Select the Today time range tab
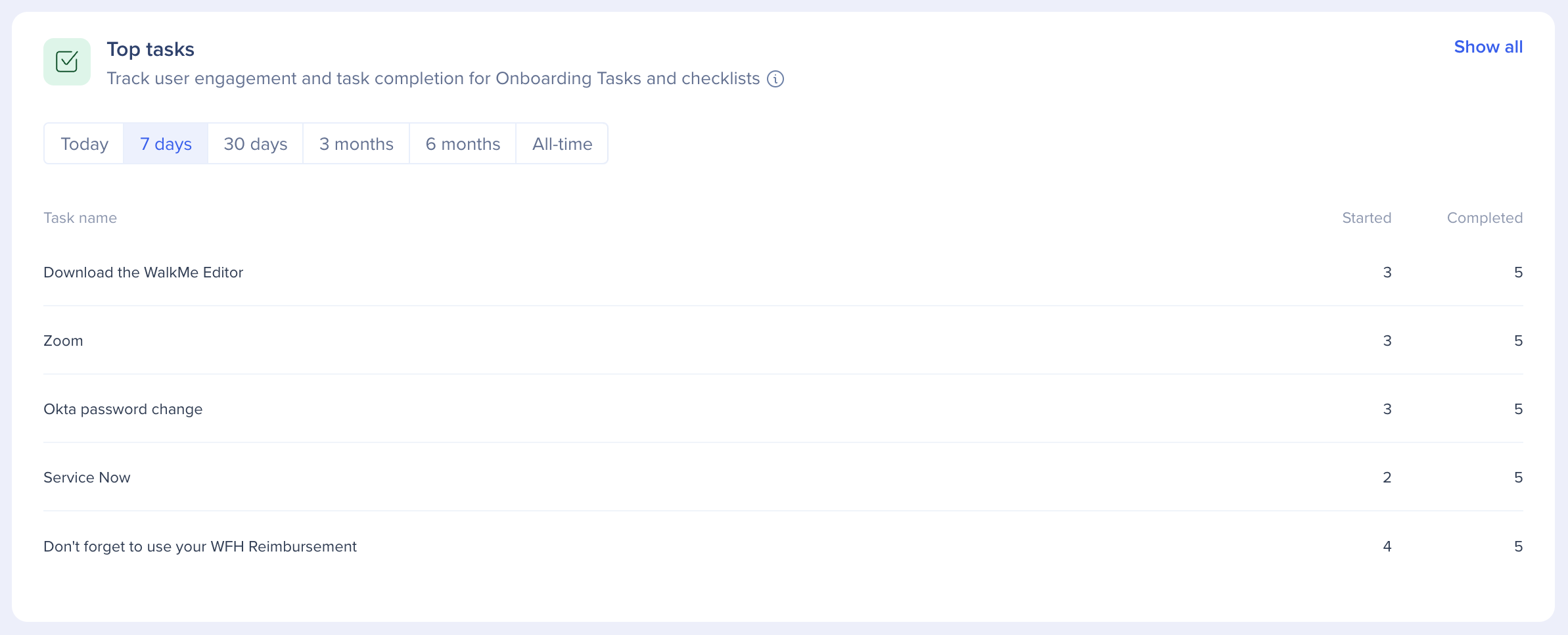This screenshot has height=635, width=1568. pos(84,144)
